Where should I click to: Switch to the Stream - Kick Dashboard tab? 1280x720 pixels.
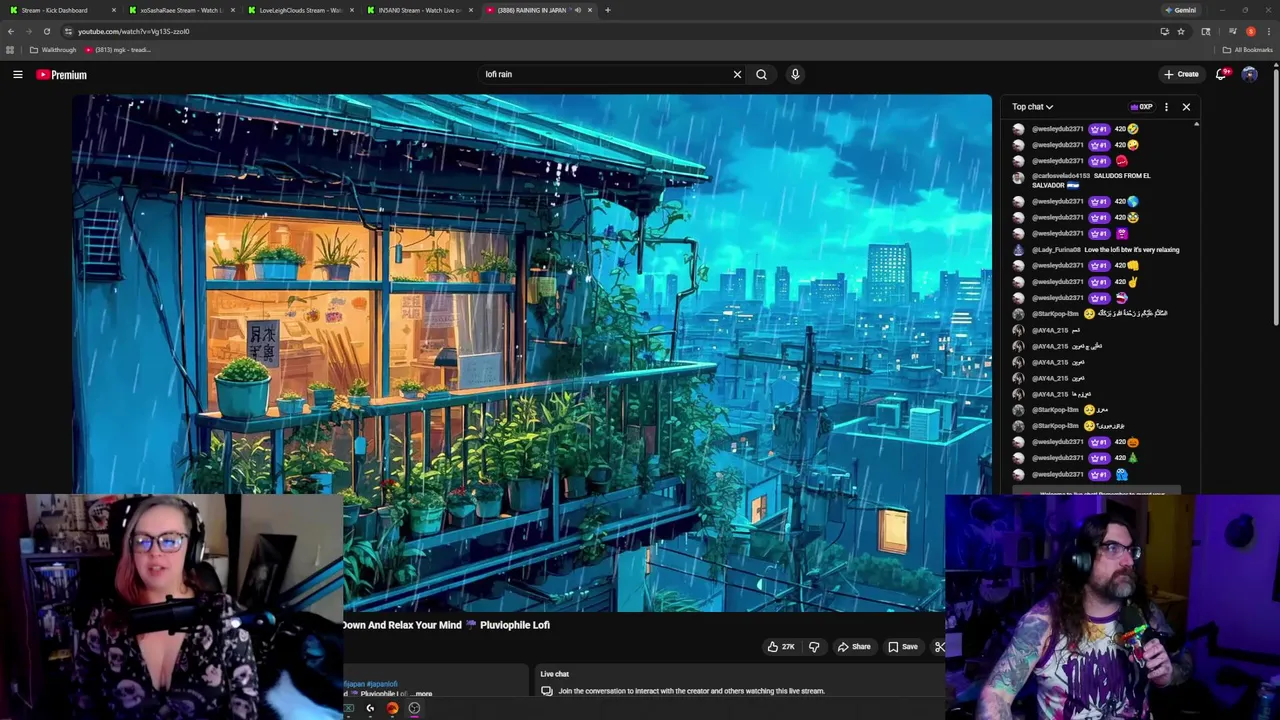[x=60, y=10]
